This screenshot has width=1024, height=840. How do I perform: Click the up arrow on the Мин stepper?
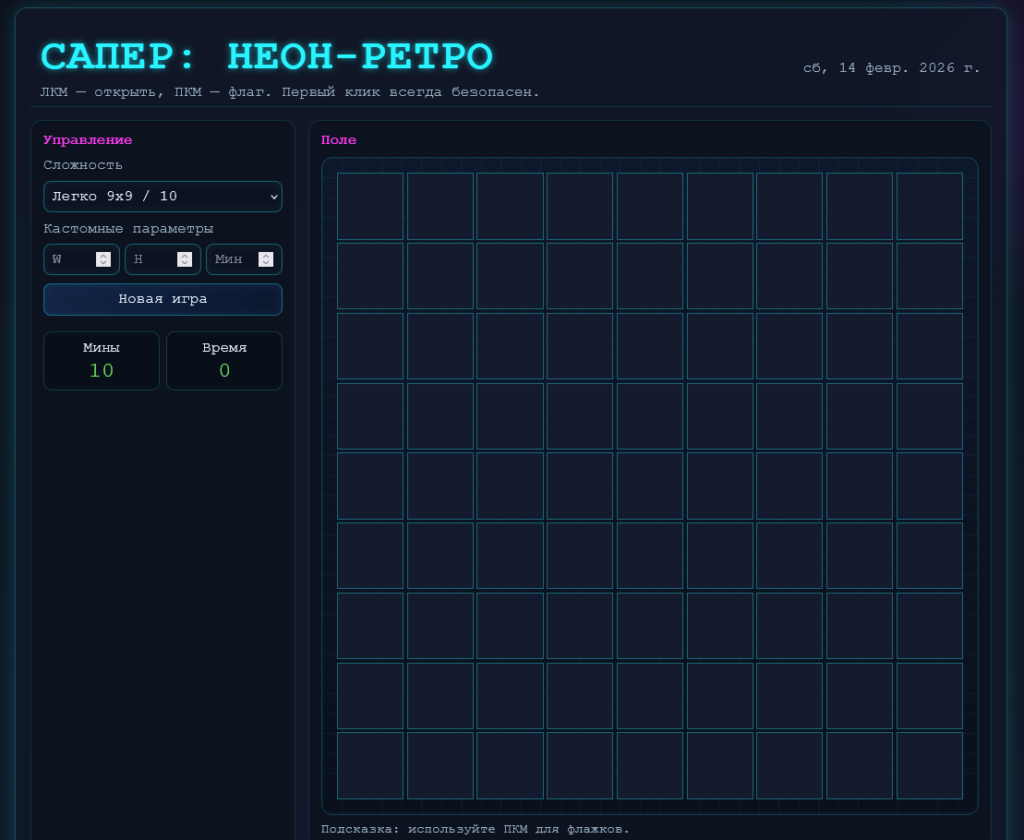point(266,255)
